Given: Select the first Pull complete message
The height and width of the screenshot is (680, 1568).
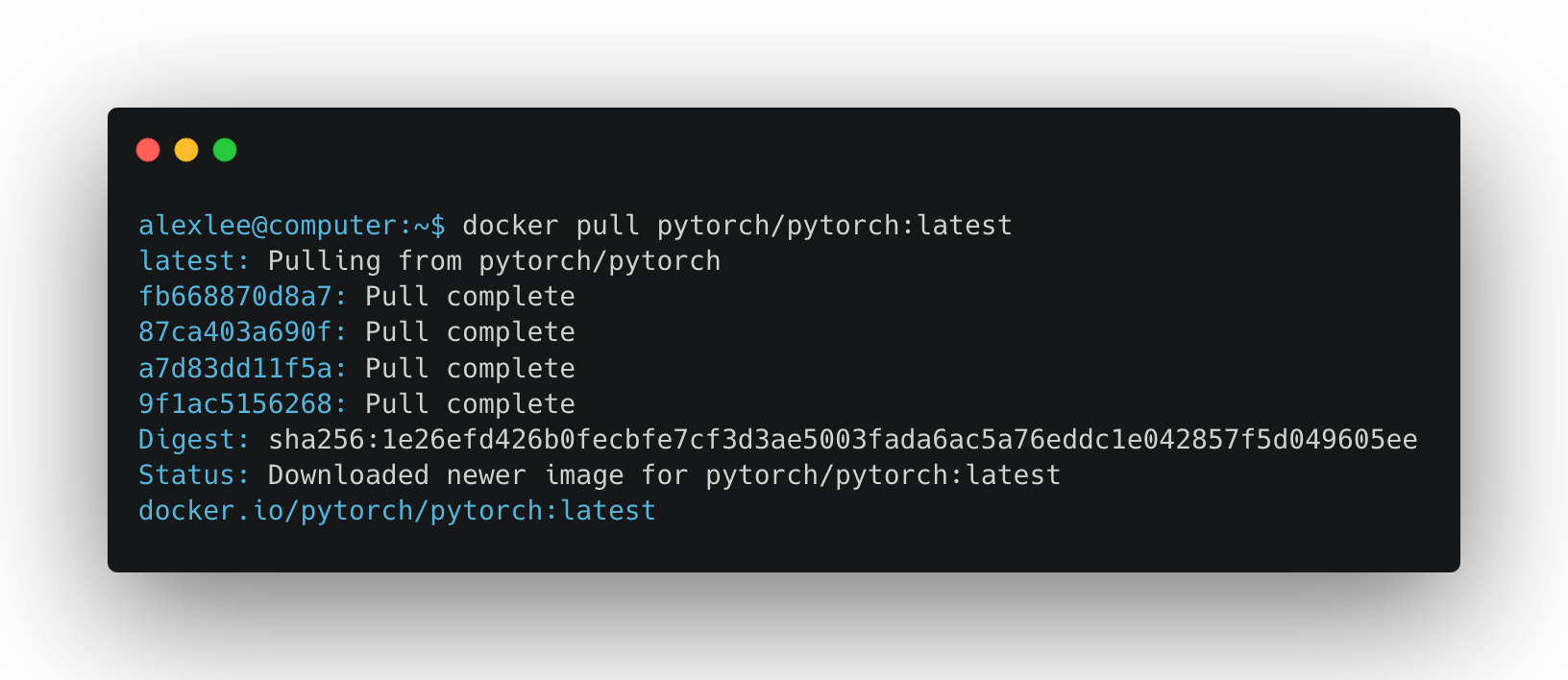Looking at the screenshot, I should pyautogui.click(x=470, y=296).
